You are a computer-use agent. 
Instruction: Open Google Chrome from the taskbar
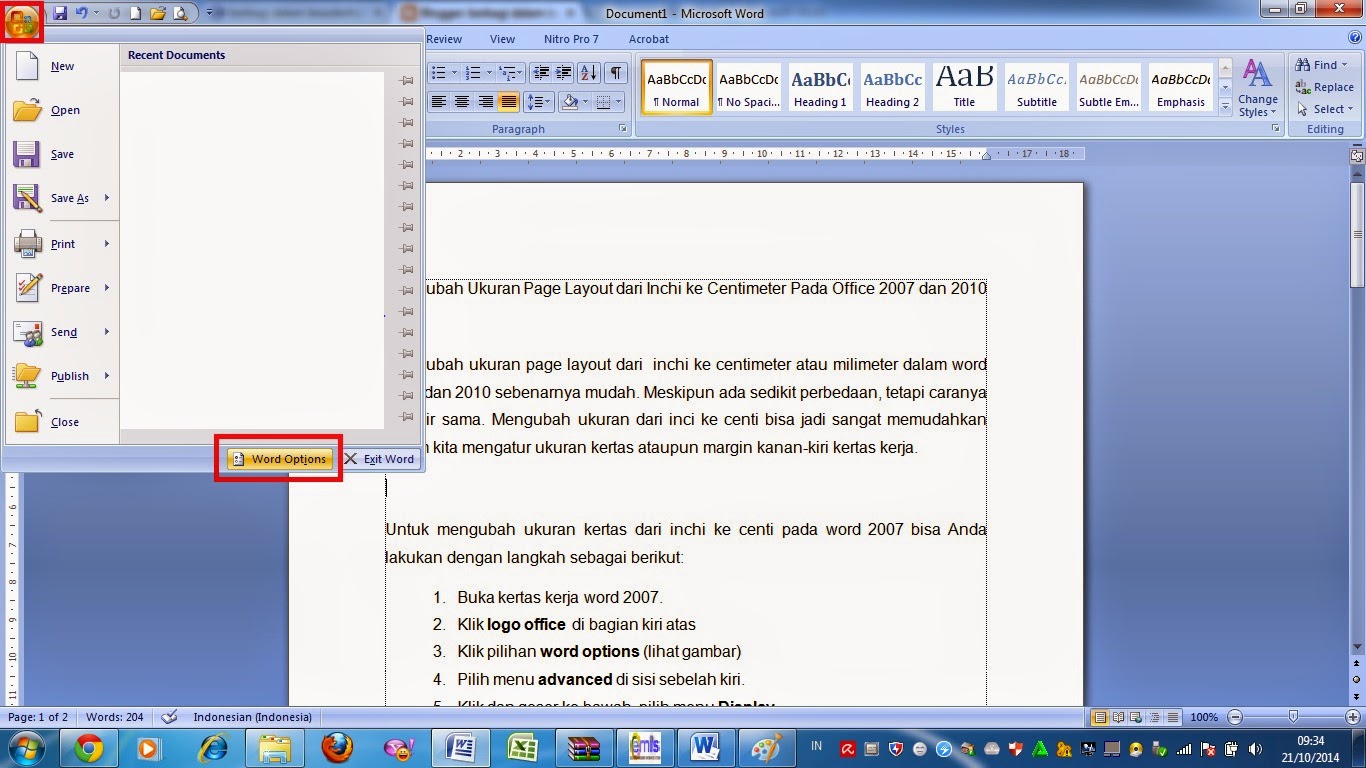(x=88, y=748)
